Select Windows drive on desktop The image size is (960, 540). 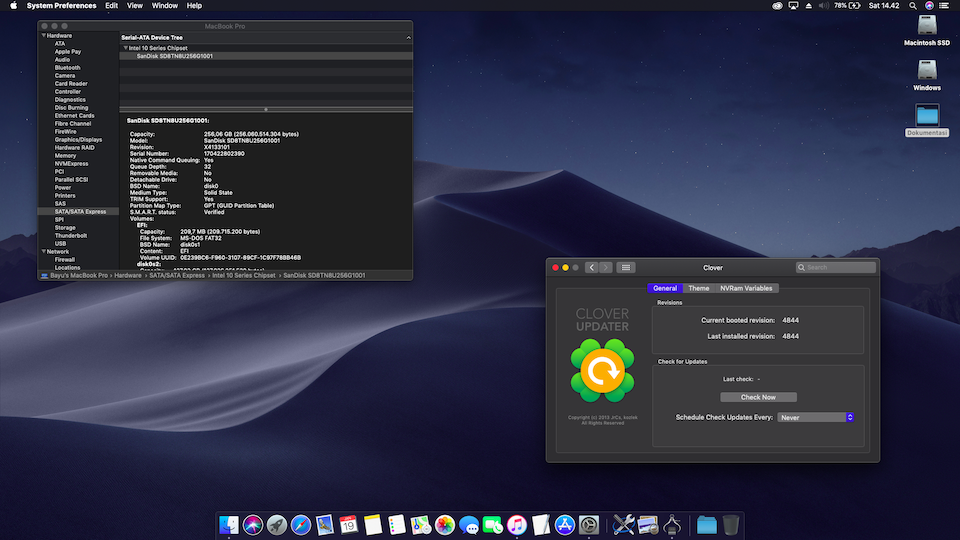pyautogui.click(x=927, y=75)
